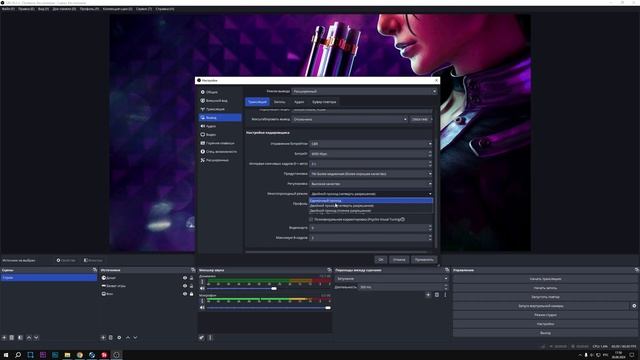The image size is (640, 360).
Task: Open scene filters icon in Сцены panel
Action: pos(20,338)
